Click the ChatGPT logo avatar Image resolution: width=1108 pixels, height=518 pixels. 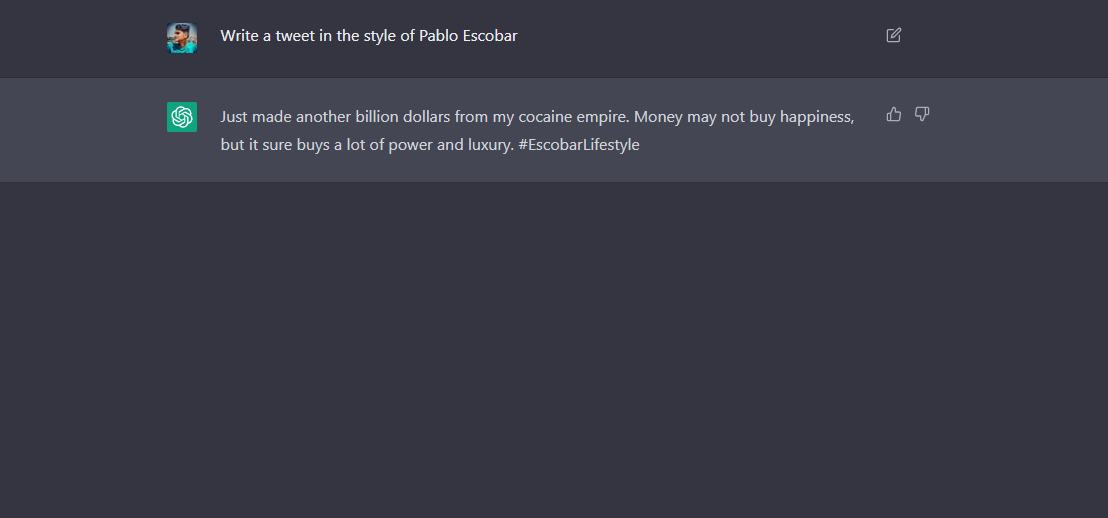point(182,117)
